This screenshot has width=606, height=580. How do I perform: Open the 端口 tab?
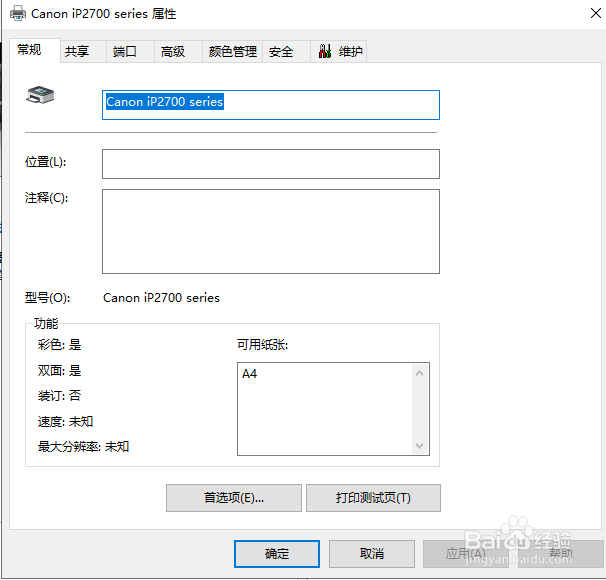coord(130,51)
